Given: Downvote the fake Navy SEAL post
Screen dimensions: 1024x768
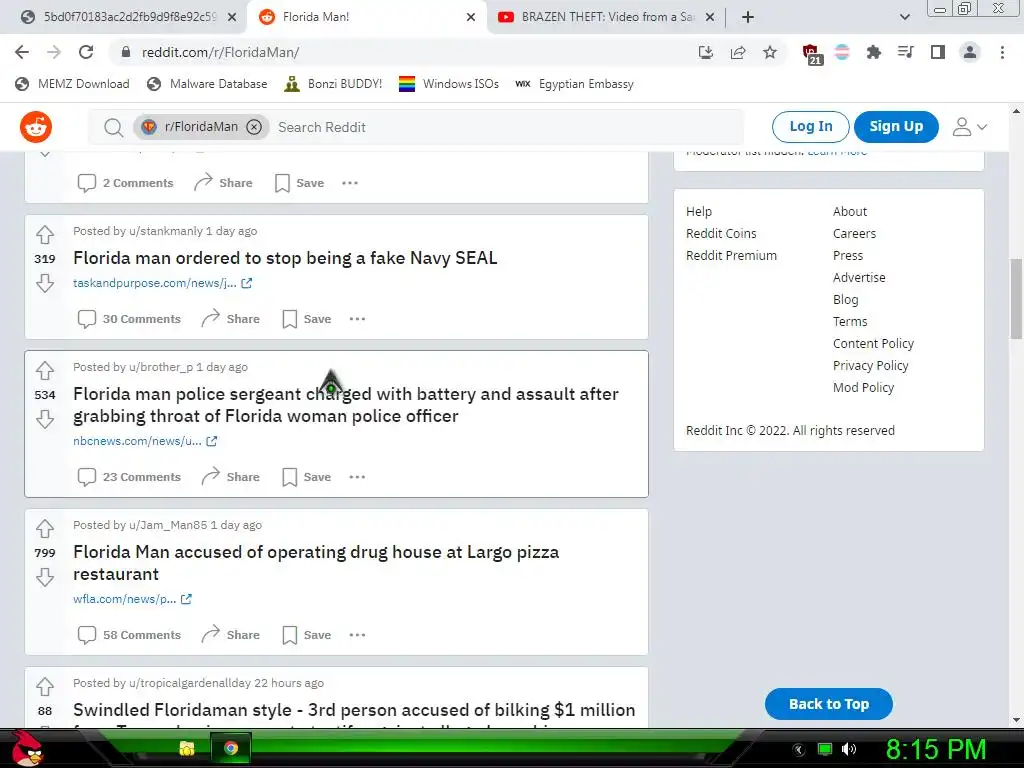Looking at the screenshot, I should tap(45, 283).
